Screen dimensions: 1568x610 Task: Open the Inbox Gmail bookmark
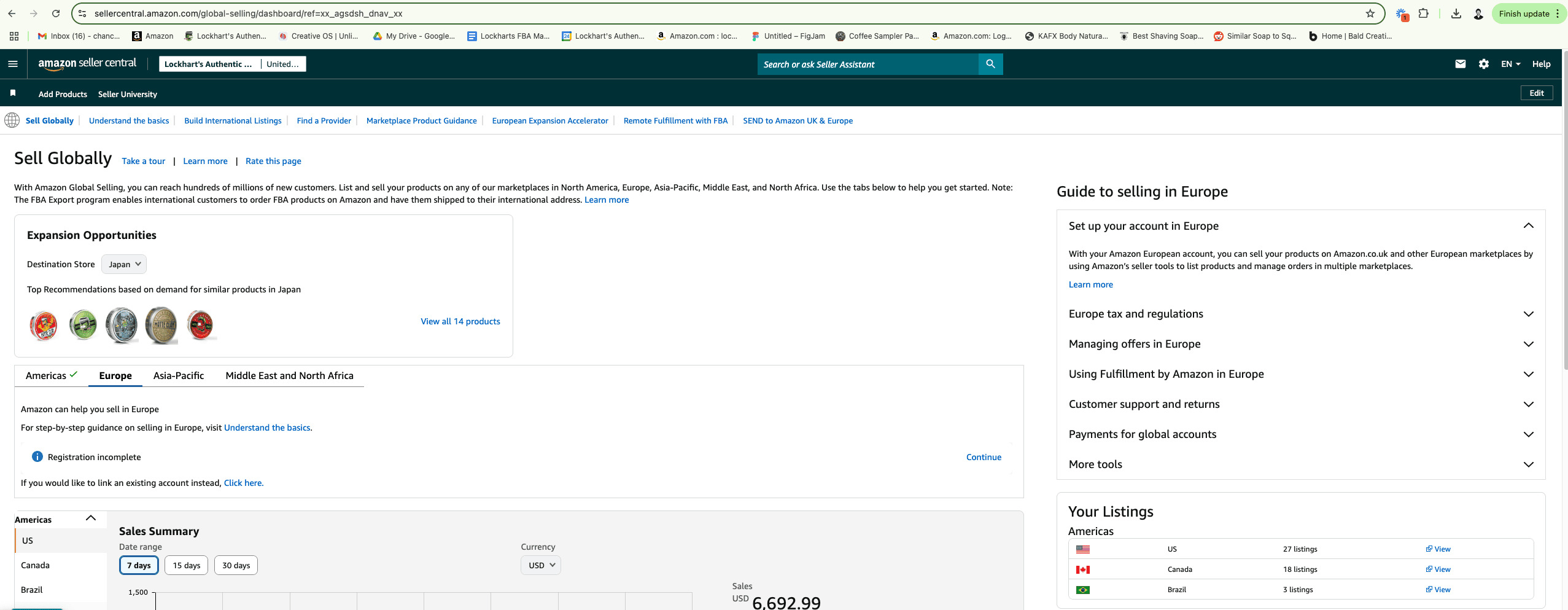[79, 36]
